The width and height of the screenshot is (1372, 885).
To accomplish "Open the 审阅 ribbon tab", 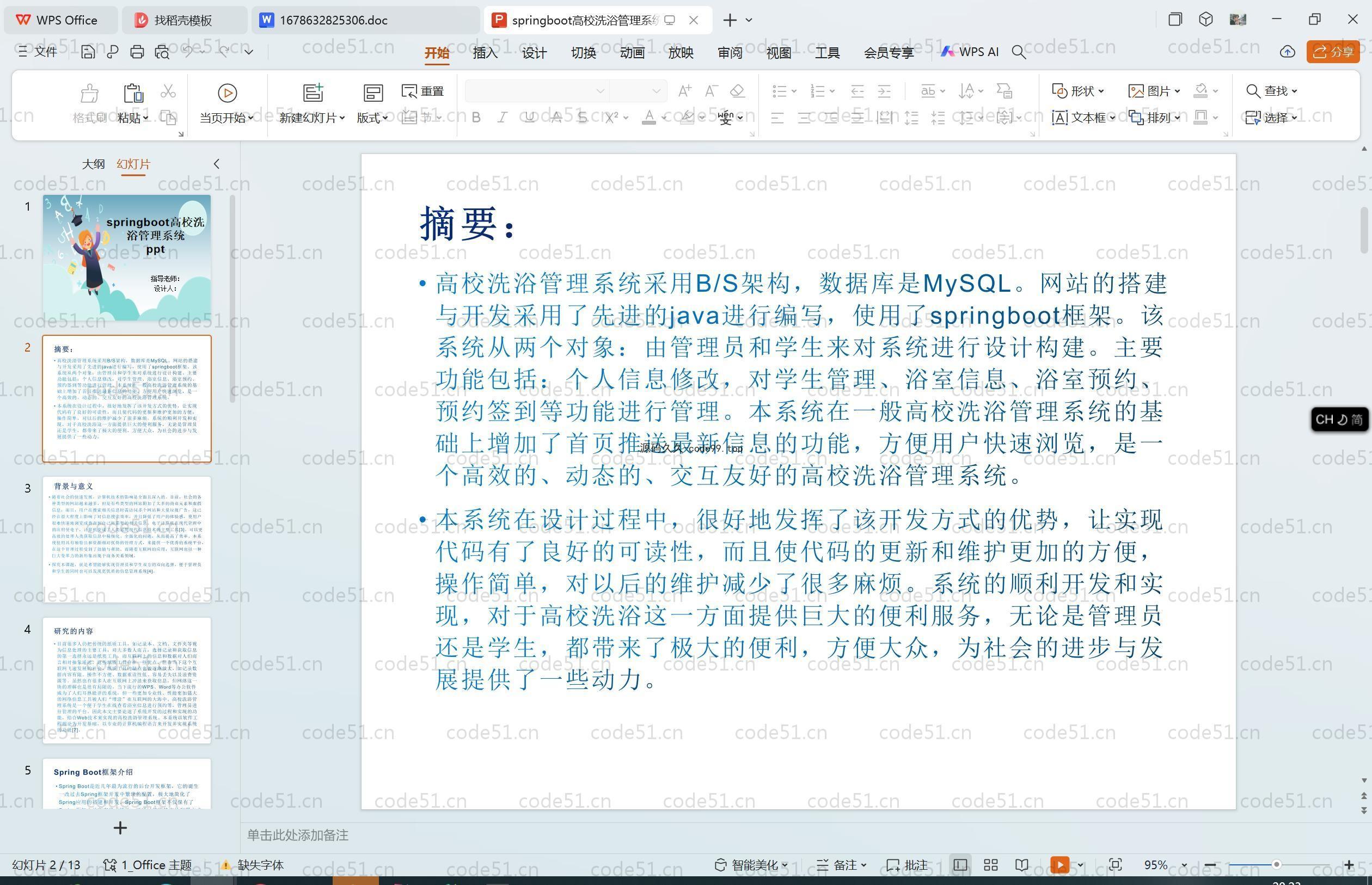I will tap(730, 53).
